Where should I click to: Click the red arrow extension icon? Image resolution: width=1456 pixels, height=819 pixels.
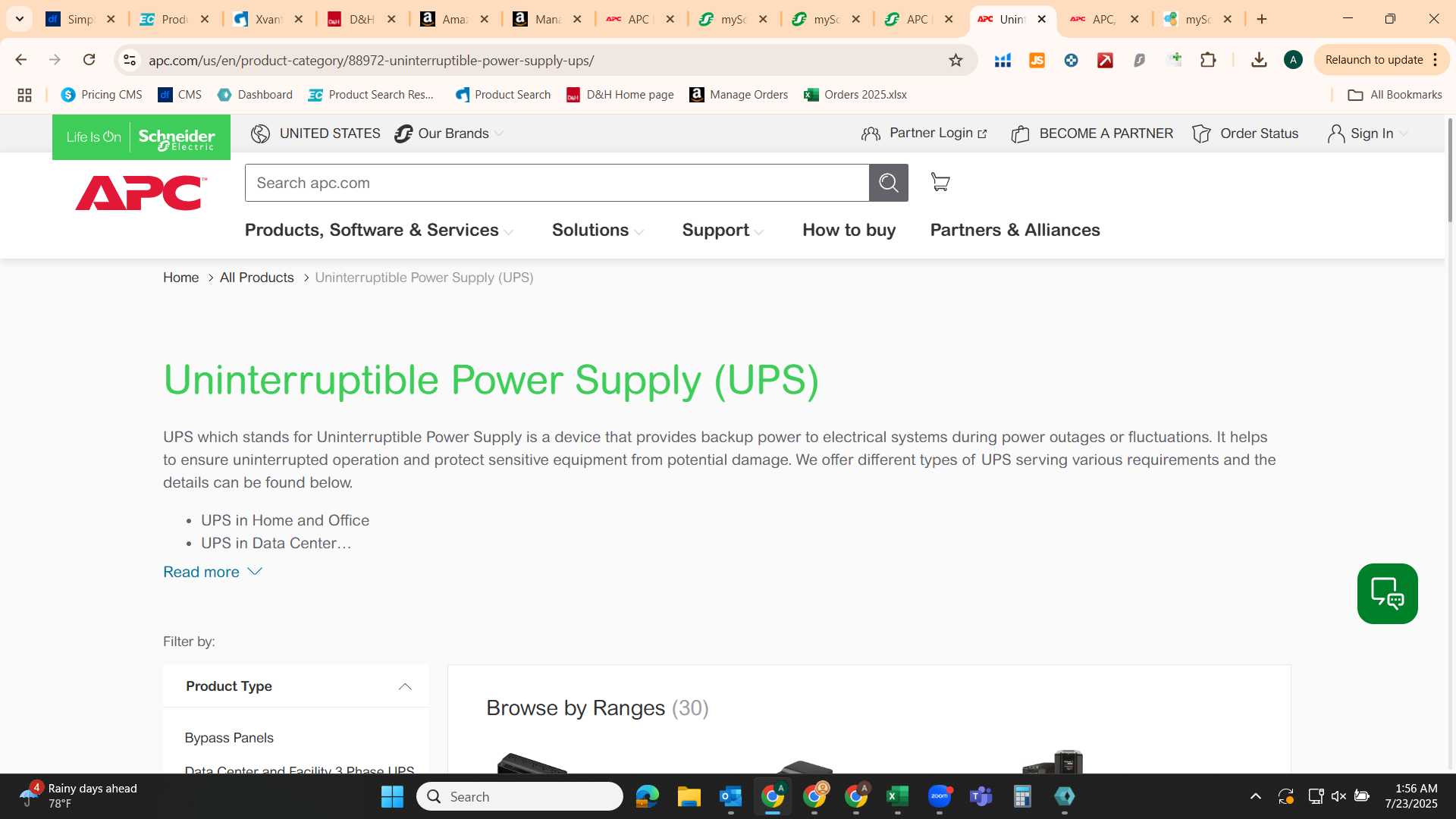(x=1105, y=60)
